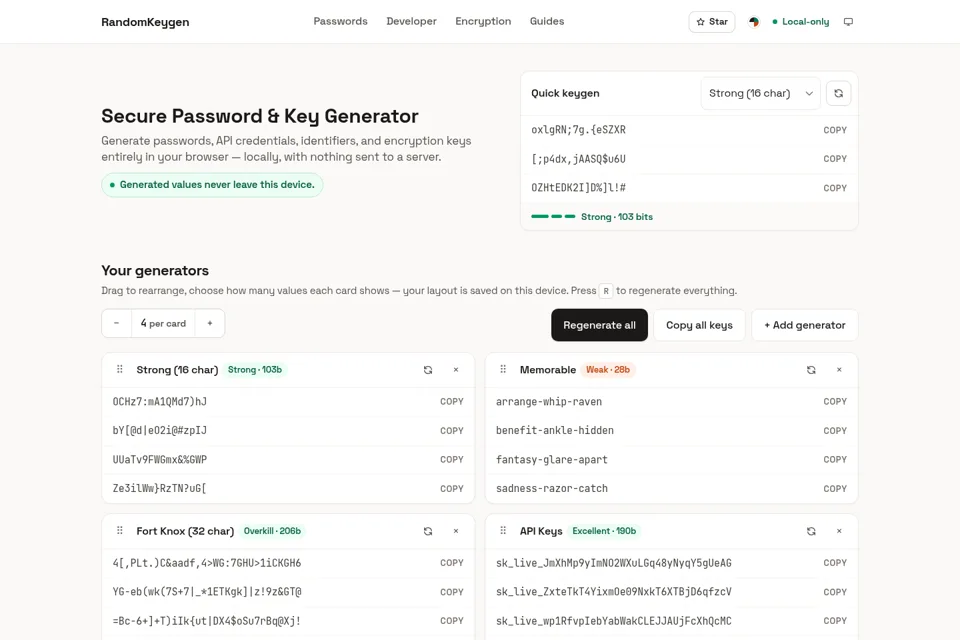Select the text arrange-whip-raven

pos(549,402)
